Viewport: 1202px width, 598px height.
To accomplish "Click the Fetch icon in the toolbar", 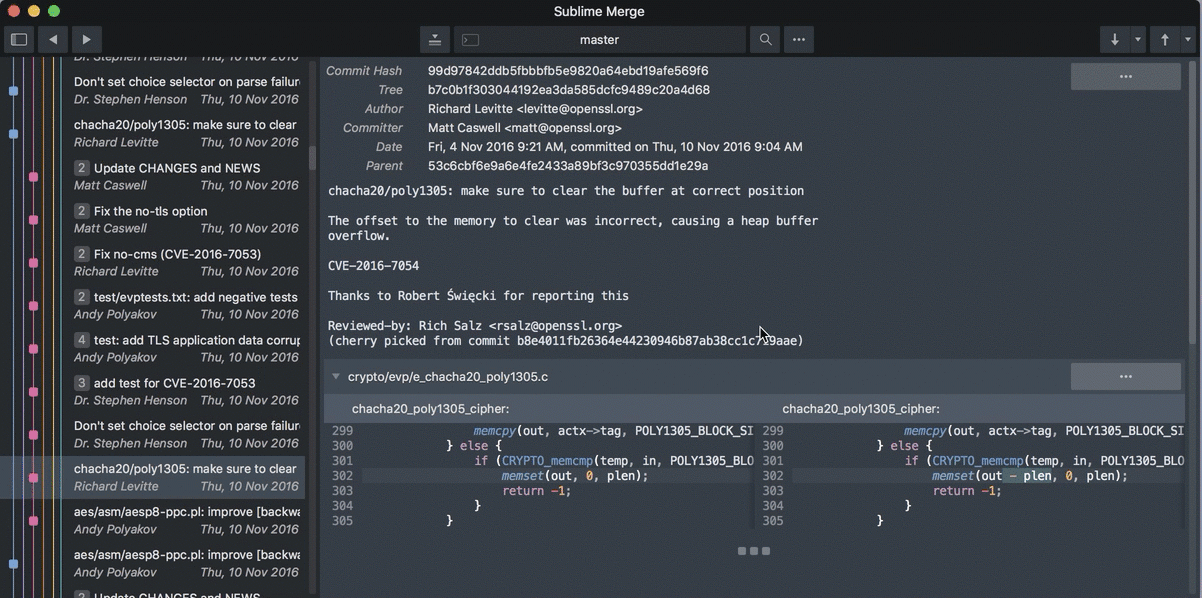I will click(x=434, y=39).
